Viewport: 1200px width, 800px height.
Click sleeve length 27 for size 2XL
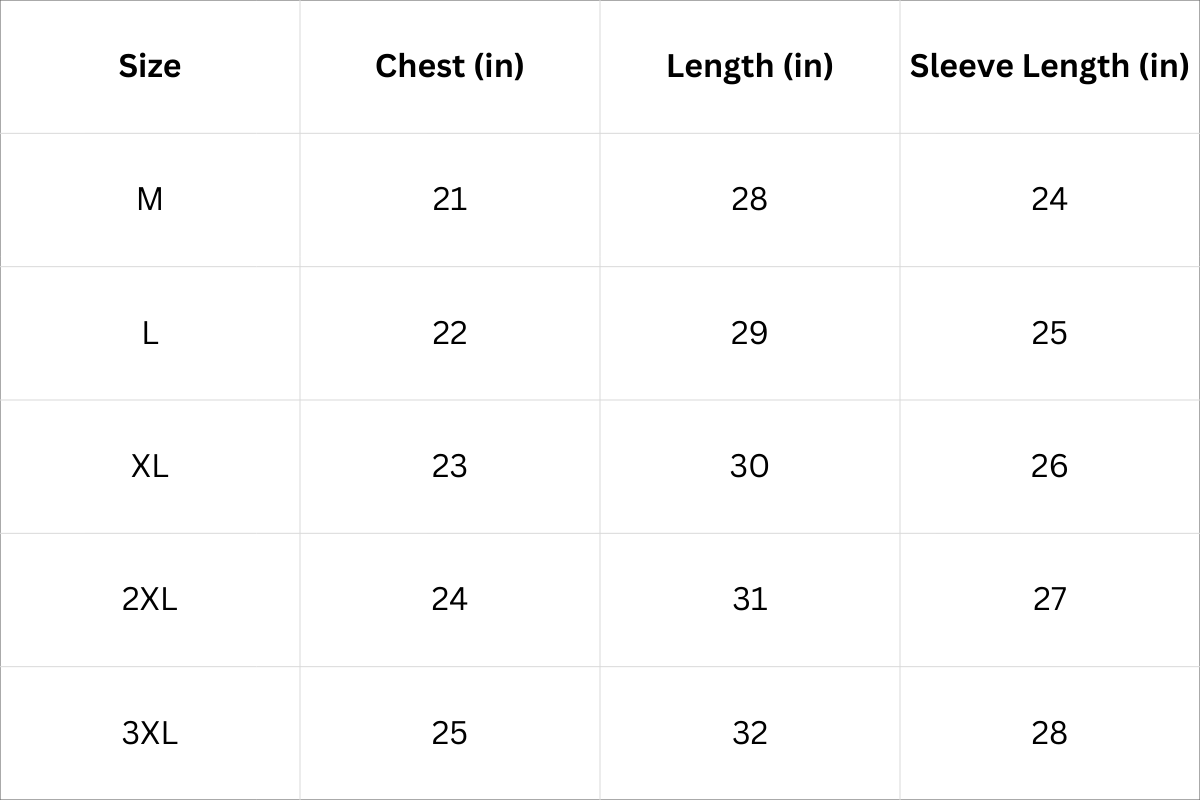click(1050, 599)
